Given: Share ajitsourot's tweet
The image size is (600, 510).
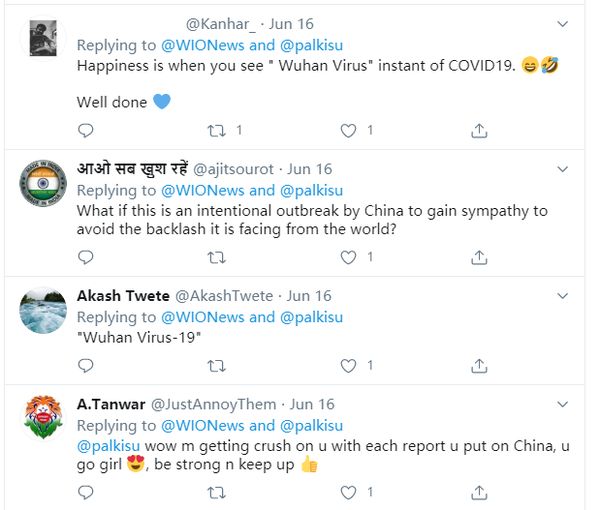Looking at the screenshot, I should pyautogui.click(x=479, y=257).
